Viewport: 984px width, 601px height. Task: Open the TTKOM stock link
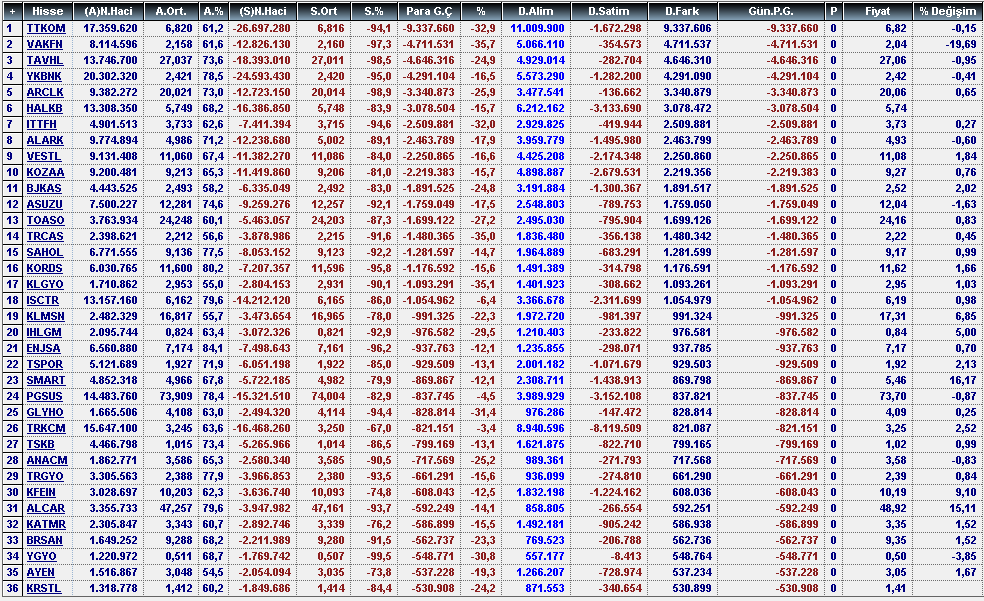pyautogui.click(x=46, y=29)
